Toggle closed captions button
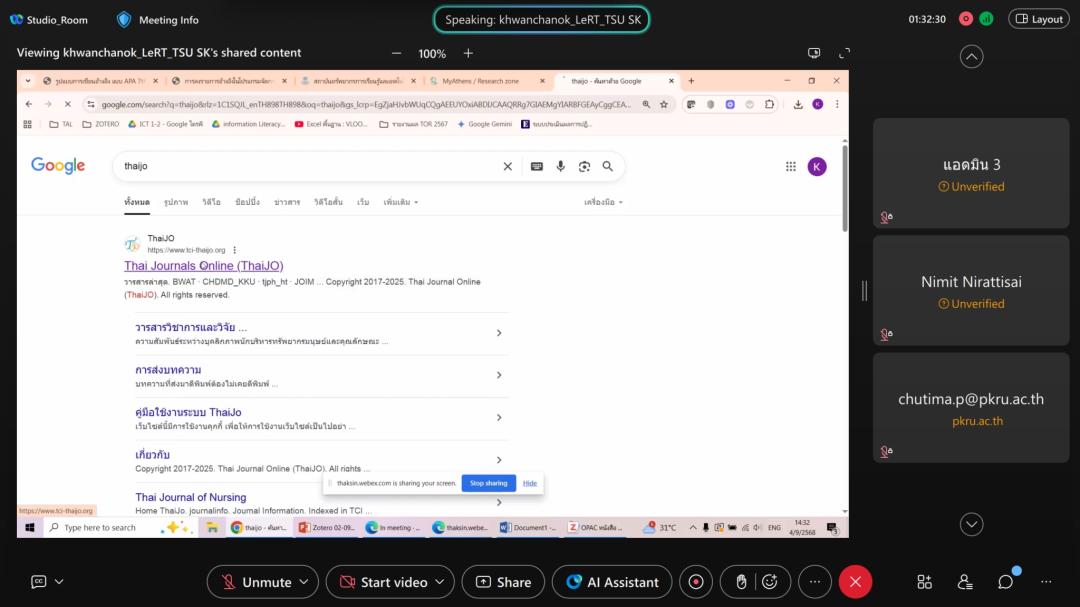The image size is (1080, 607). (39, 582)
